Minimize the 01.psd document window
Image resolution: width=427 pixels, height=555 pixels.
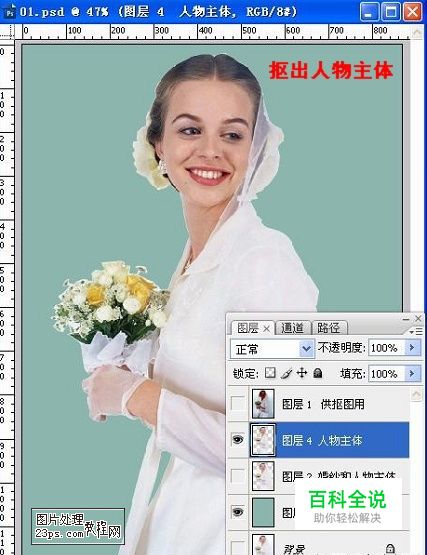[369, 12]
